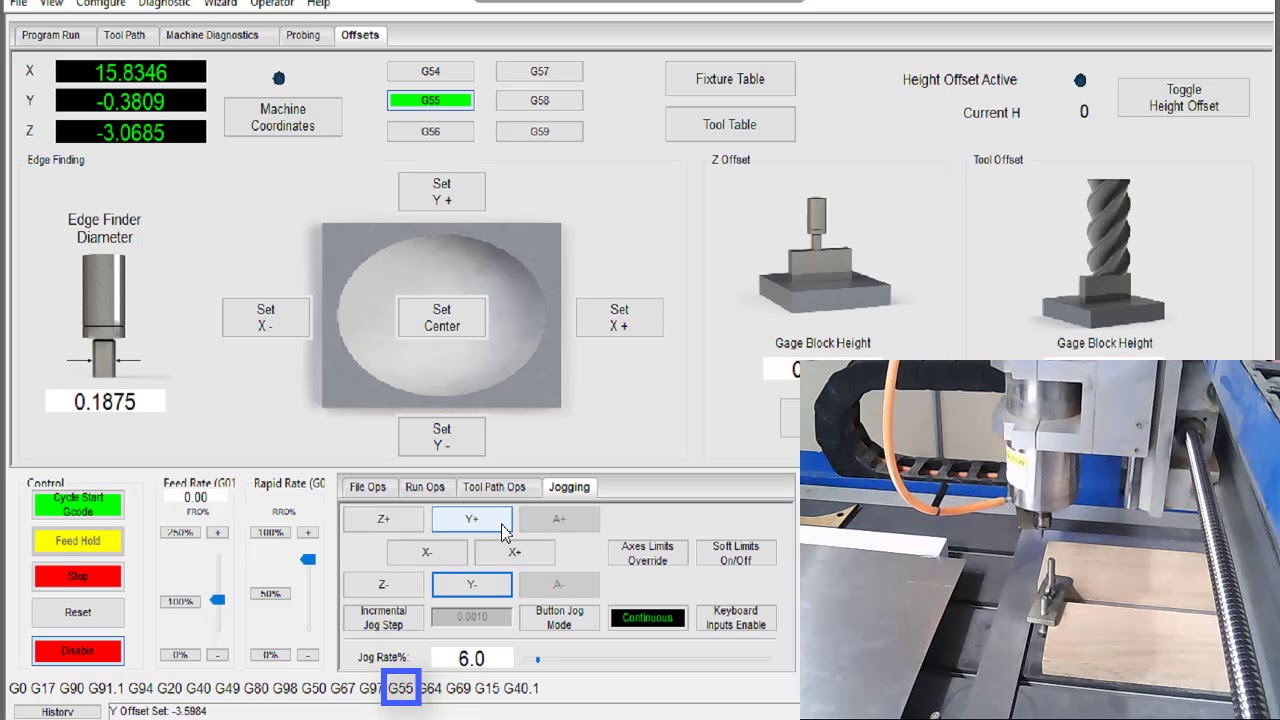Select the G56 work offset
1280x720 pixels.
tap(430, 132)
